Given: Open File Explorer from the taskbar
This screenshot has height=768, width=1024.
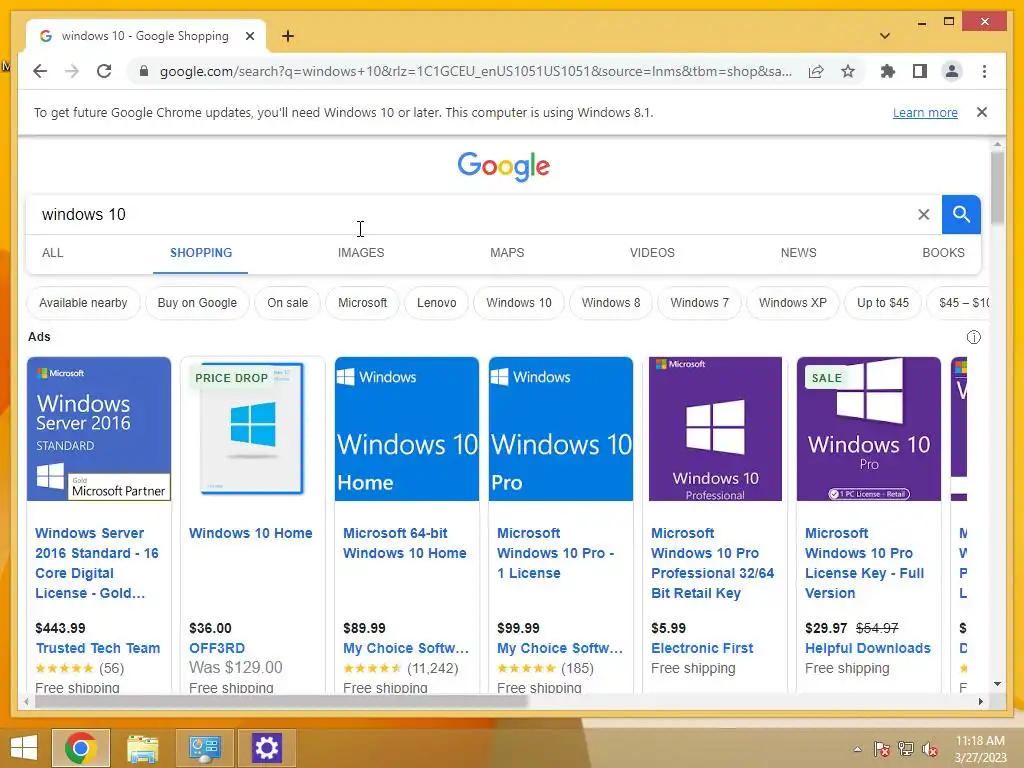Looking at the screenshot, I should 142,748.
